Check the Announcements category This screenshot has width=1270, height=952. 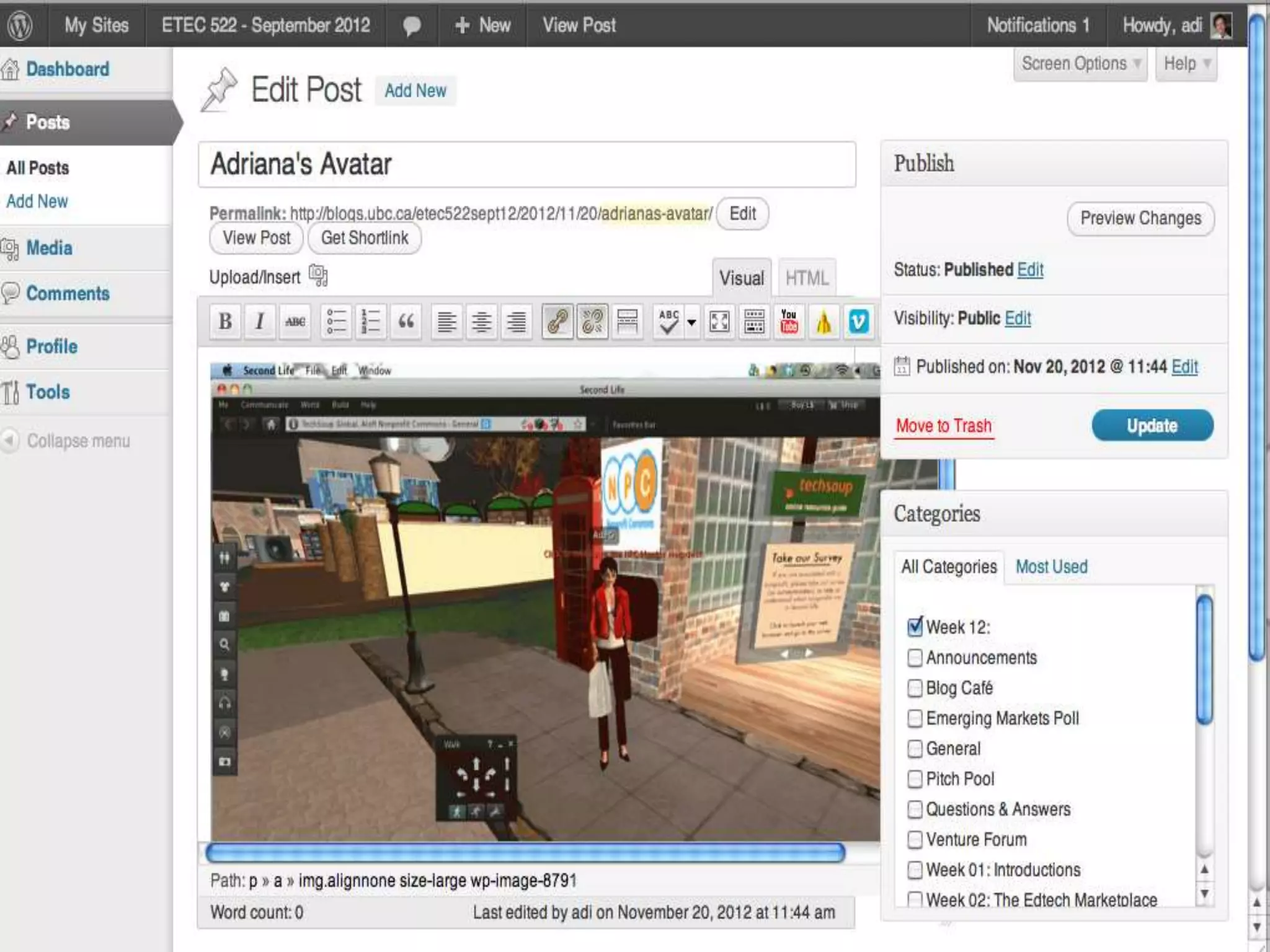click(x=915, y=657)
